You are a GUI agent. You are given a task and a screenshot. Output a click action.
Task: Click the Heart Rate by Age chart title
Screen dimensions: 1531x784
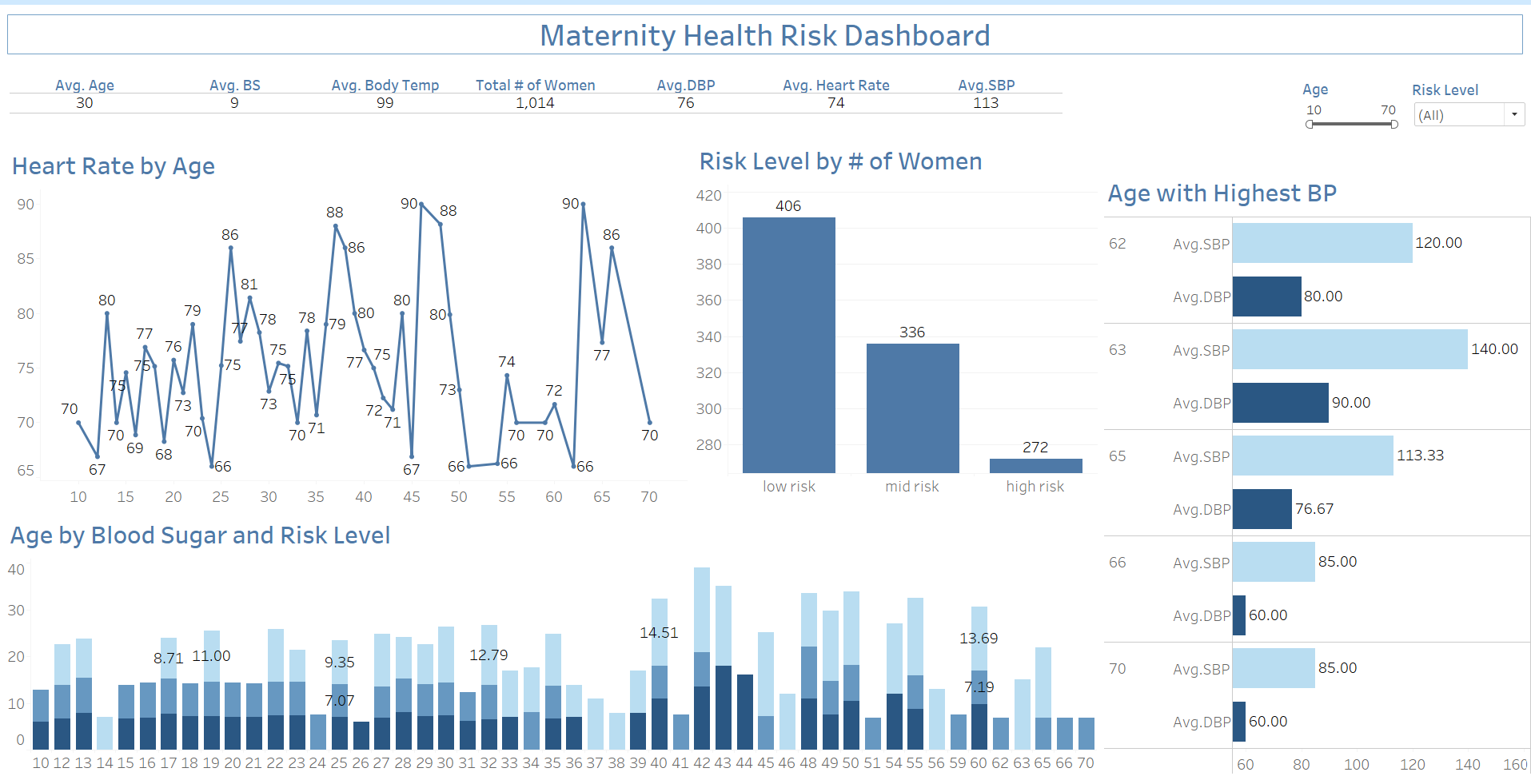tap(114, 166)
